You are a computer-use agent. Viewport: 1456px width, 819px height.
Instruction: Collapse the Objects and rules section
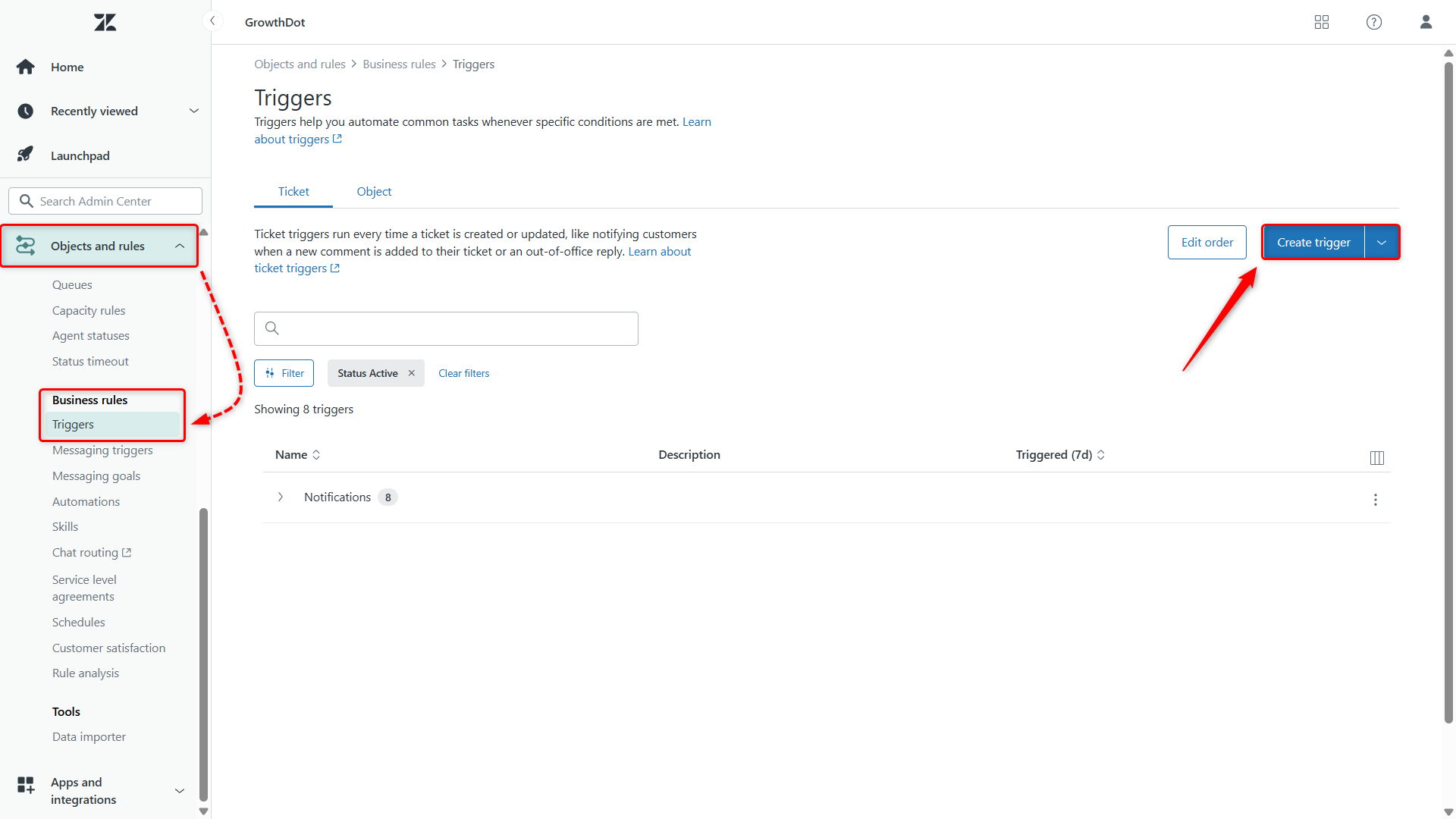pos(180,246)
